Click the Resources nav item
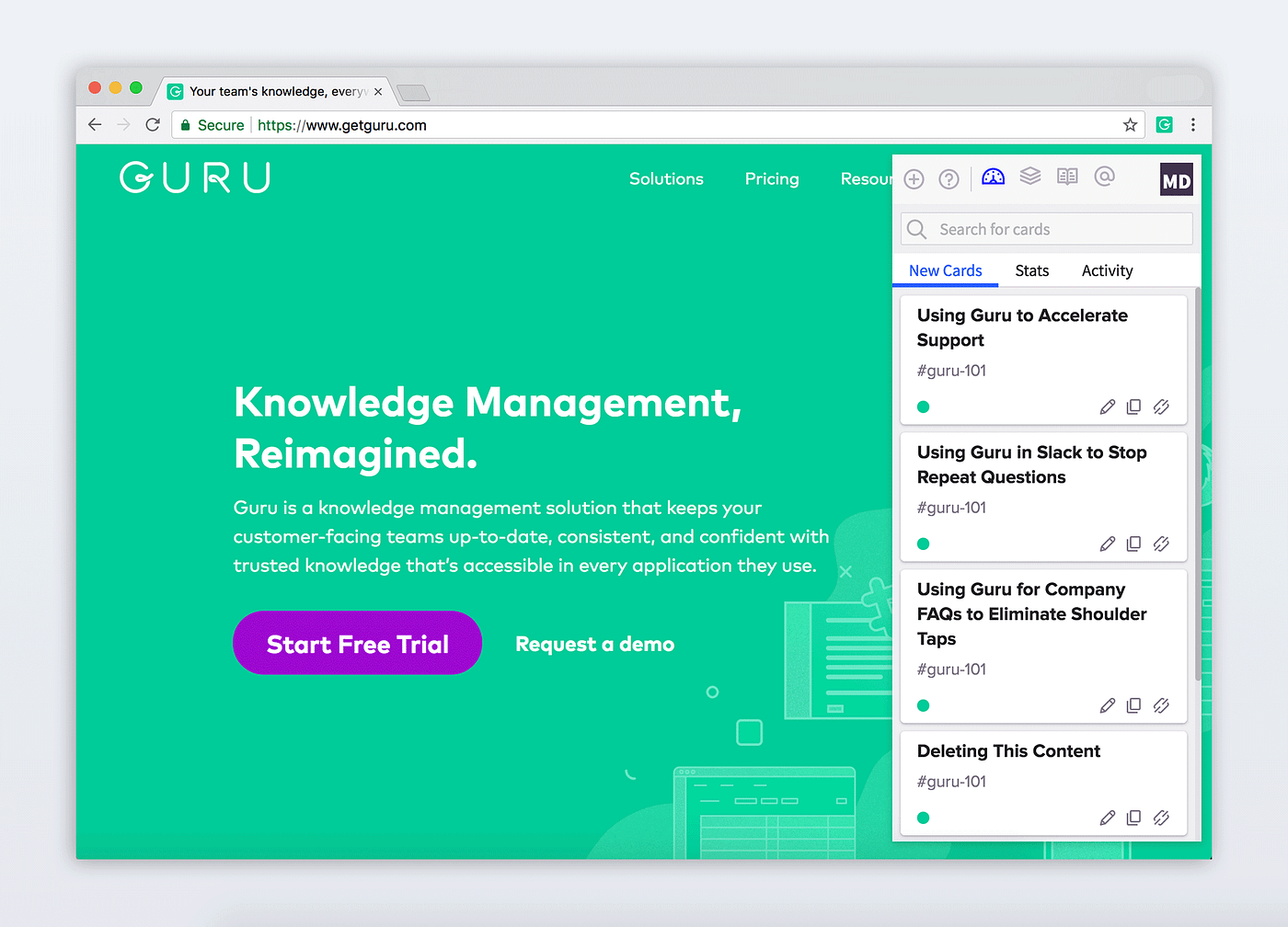Image resolution: width=1288 pixels, height=927 pixels. tap(866, 178)
